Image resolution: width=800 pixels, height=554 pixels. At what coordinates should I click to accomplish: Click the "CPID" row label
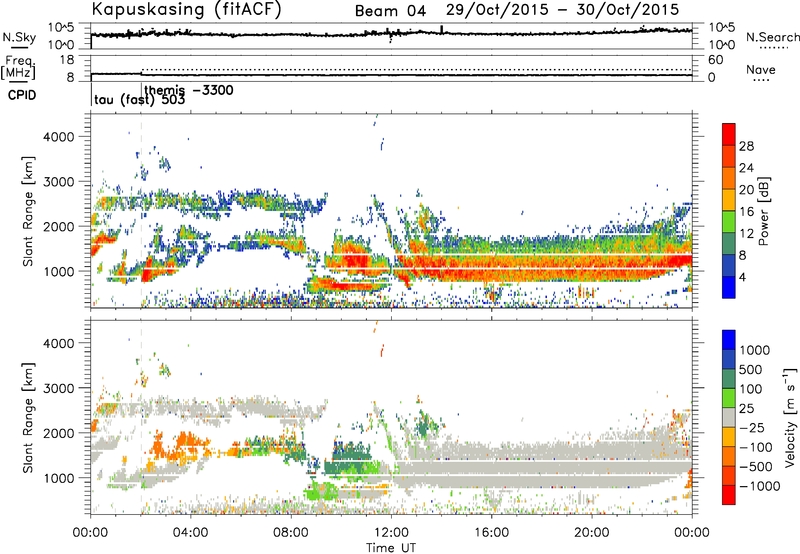point(22,95)
